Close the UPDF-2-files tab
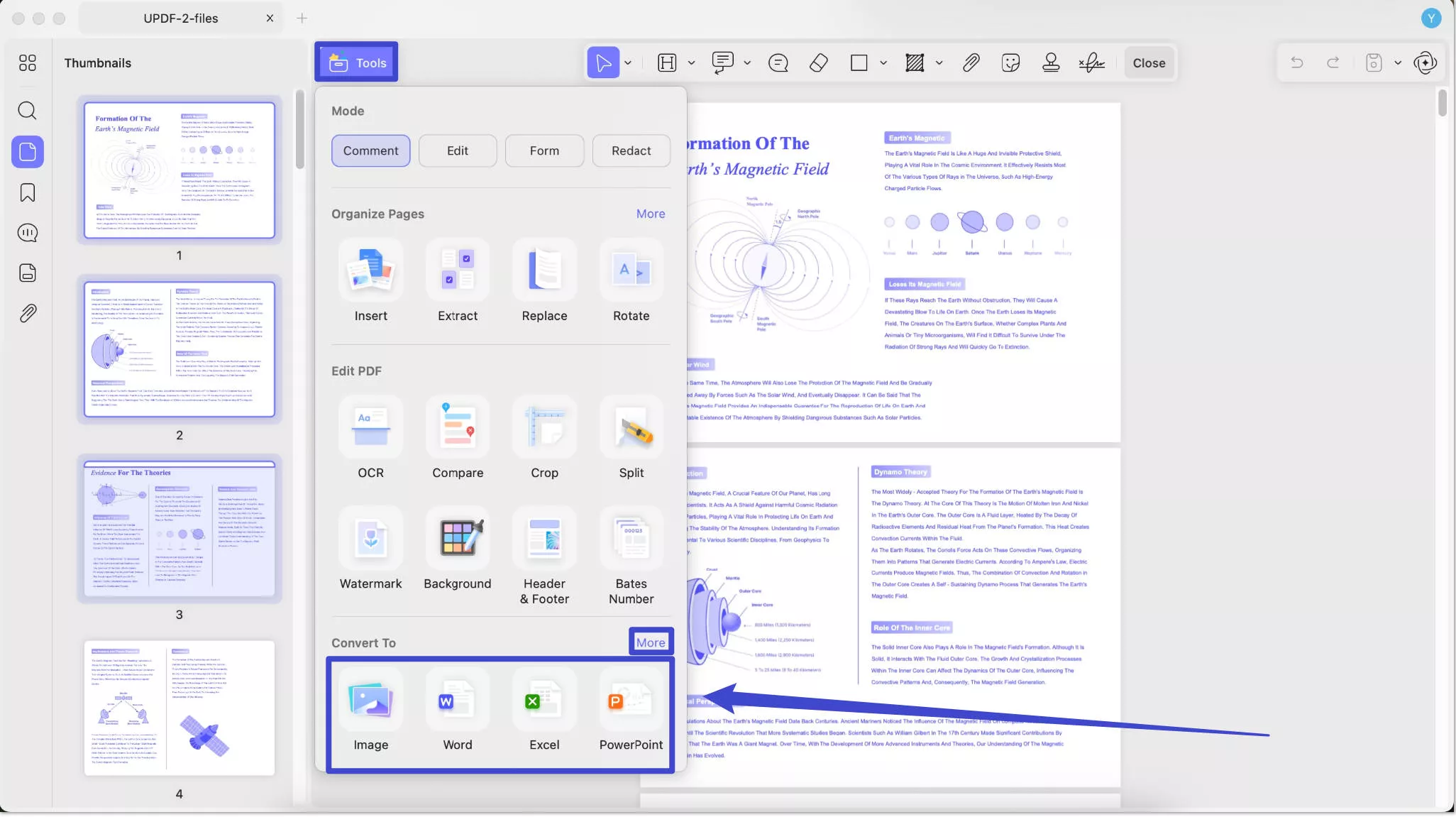Screen dimensions: 1456x817 coord(270,18)
